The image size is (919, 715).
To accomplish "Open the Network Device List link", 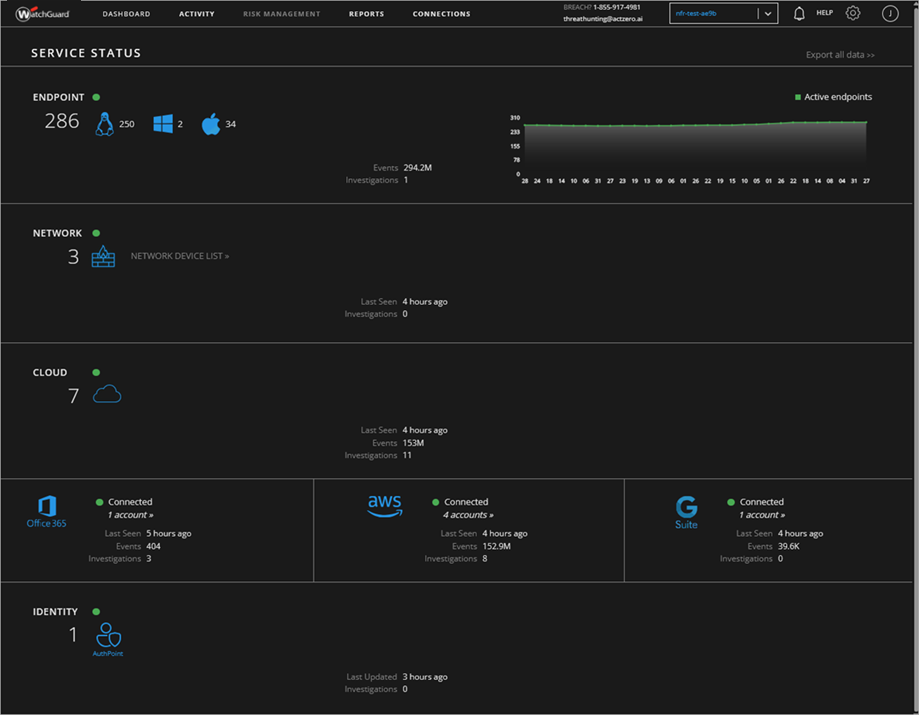I will coord(179,256).
